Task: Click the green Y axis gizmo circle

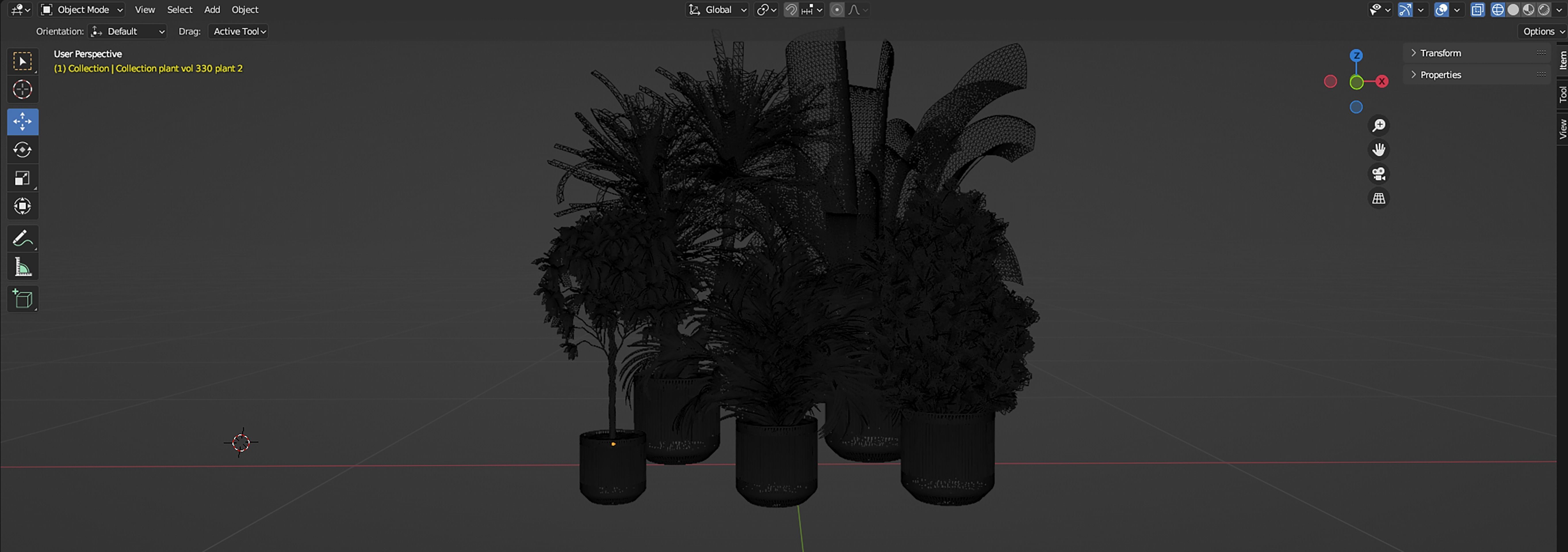Action: point(1356,82)
